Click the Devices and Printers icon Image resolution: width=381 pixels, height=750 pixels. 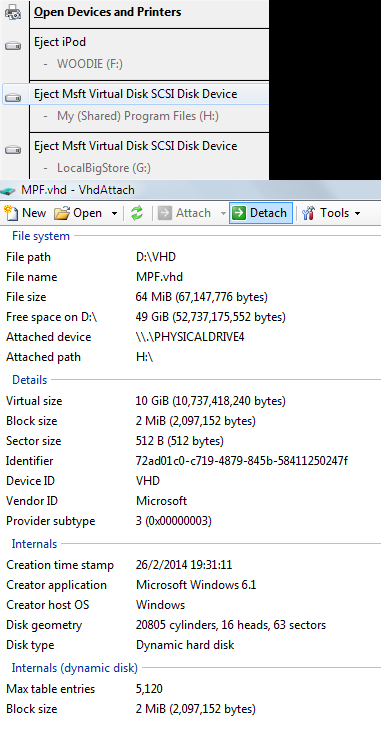(x=13, y=12)
